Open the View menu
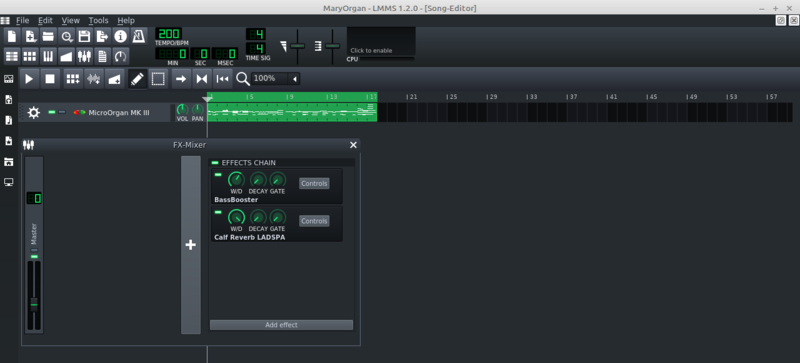The width and height of the screenshot is (800, 363). click(70, 20)
